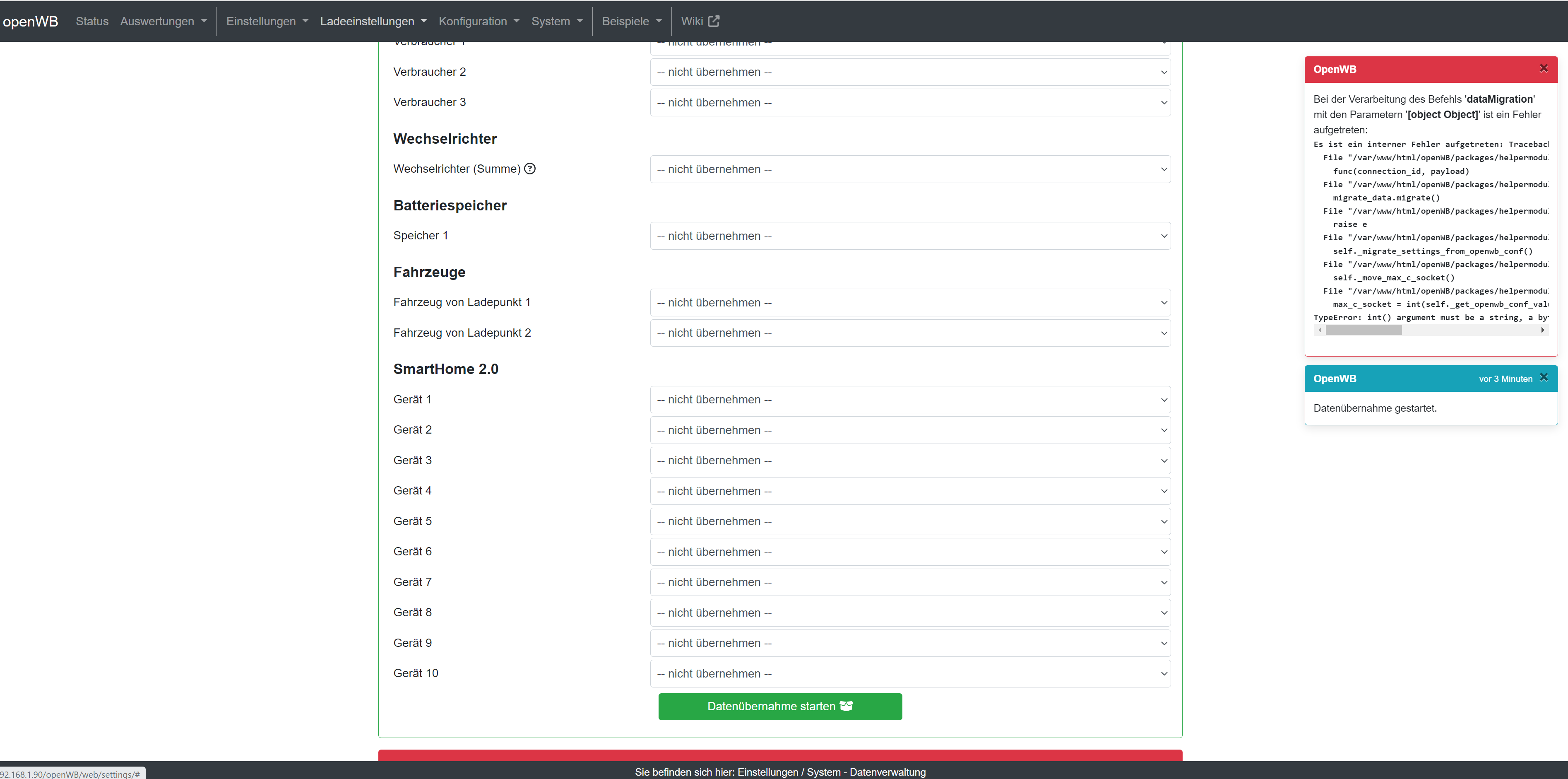
Task: Expand the Verbraucher 2 selection list
Action: point(910,72)
